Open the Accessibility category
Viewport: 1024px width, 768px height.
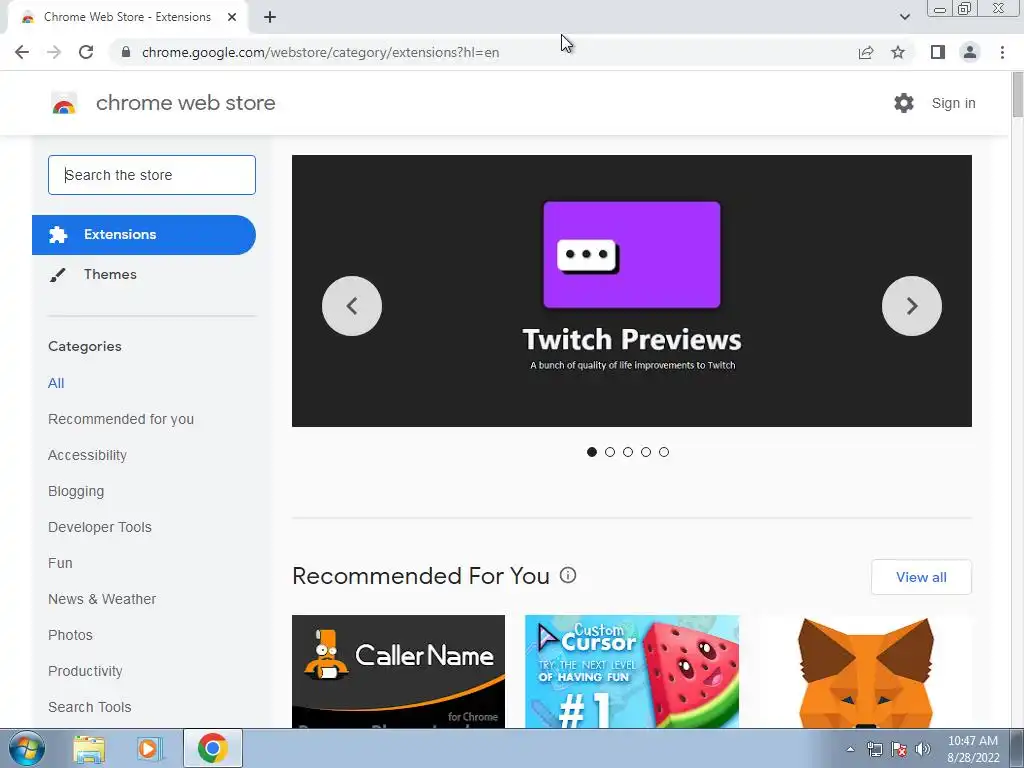pyautogui.click(x=88, y=455)
